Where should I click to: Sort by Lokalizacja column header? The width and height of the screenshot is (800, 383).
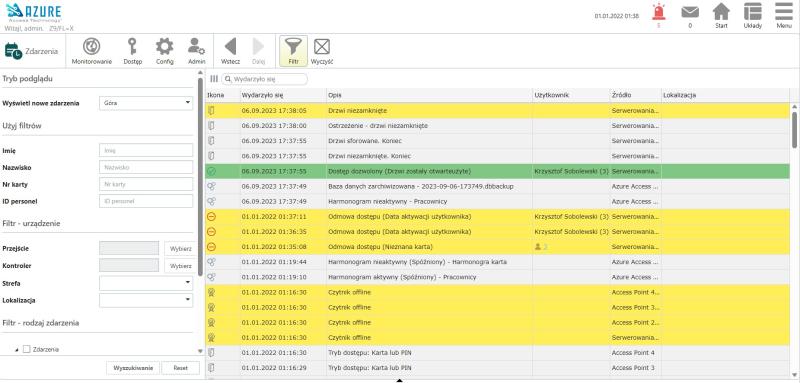coord(725,95)
